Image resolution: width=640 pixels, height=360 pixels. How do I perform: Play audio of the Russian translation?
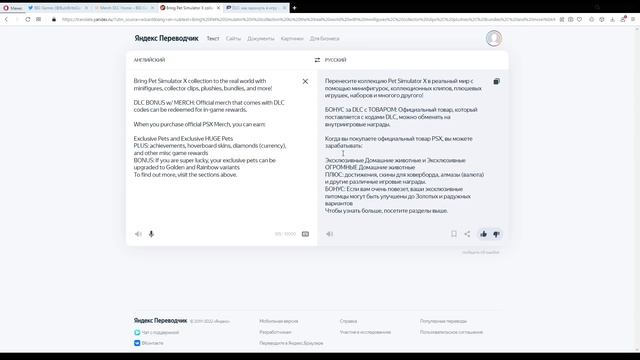click(329, 234)
